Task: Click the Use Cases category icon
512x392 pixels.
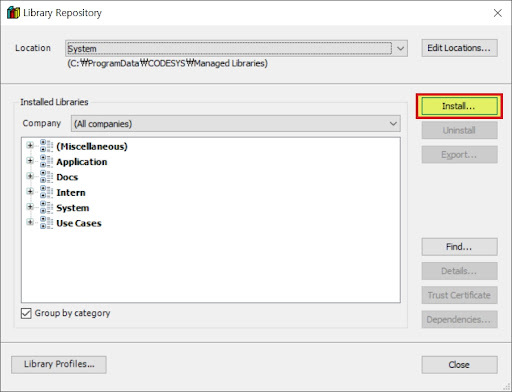Action: 46,223
